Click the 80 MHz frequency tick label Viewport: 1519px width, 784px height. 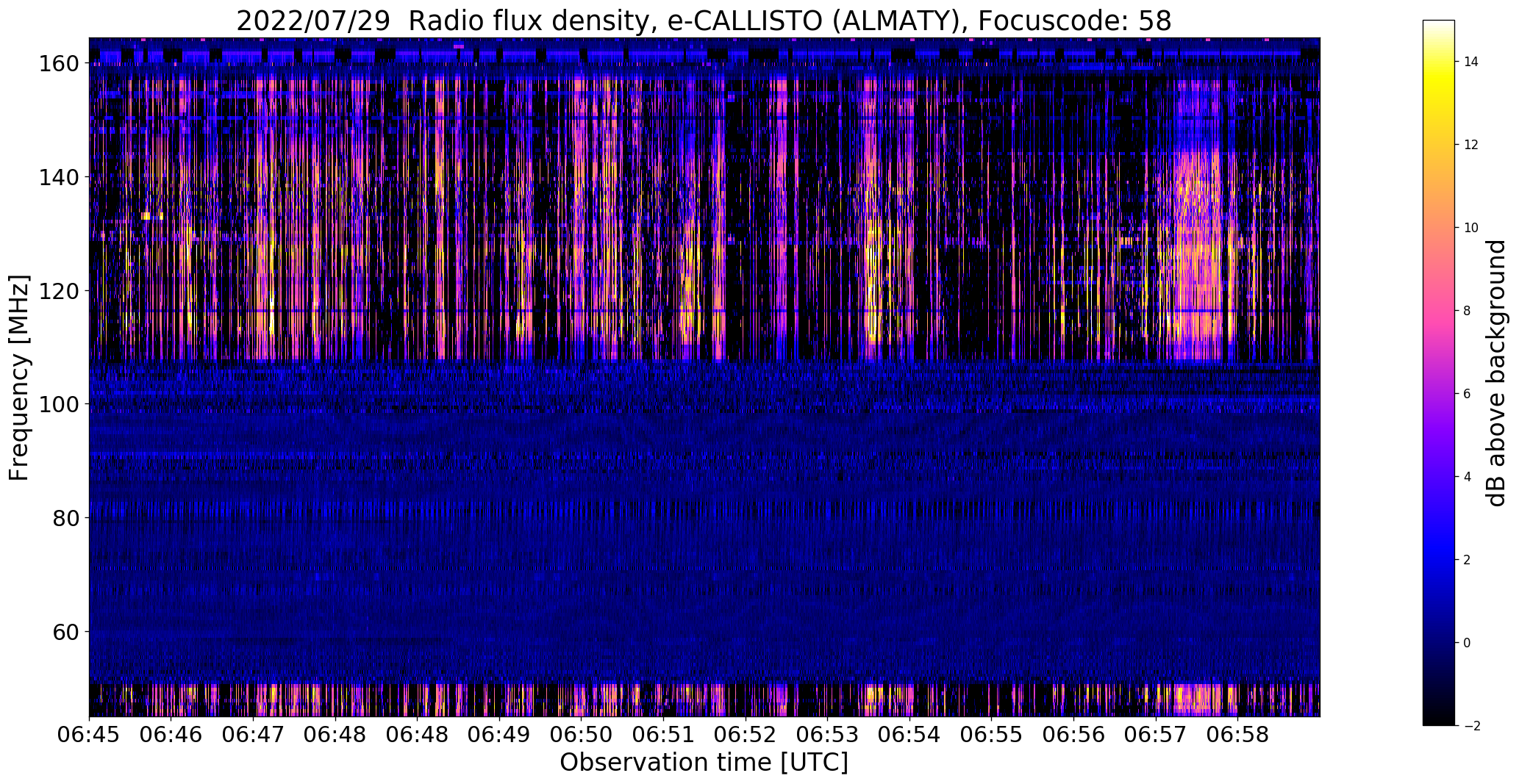click(66, 518)
